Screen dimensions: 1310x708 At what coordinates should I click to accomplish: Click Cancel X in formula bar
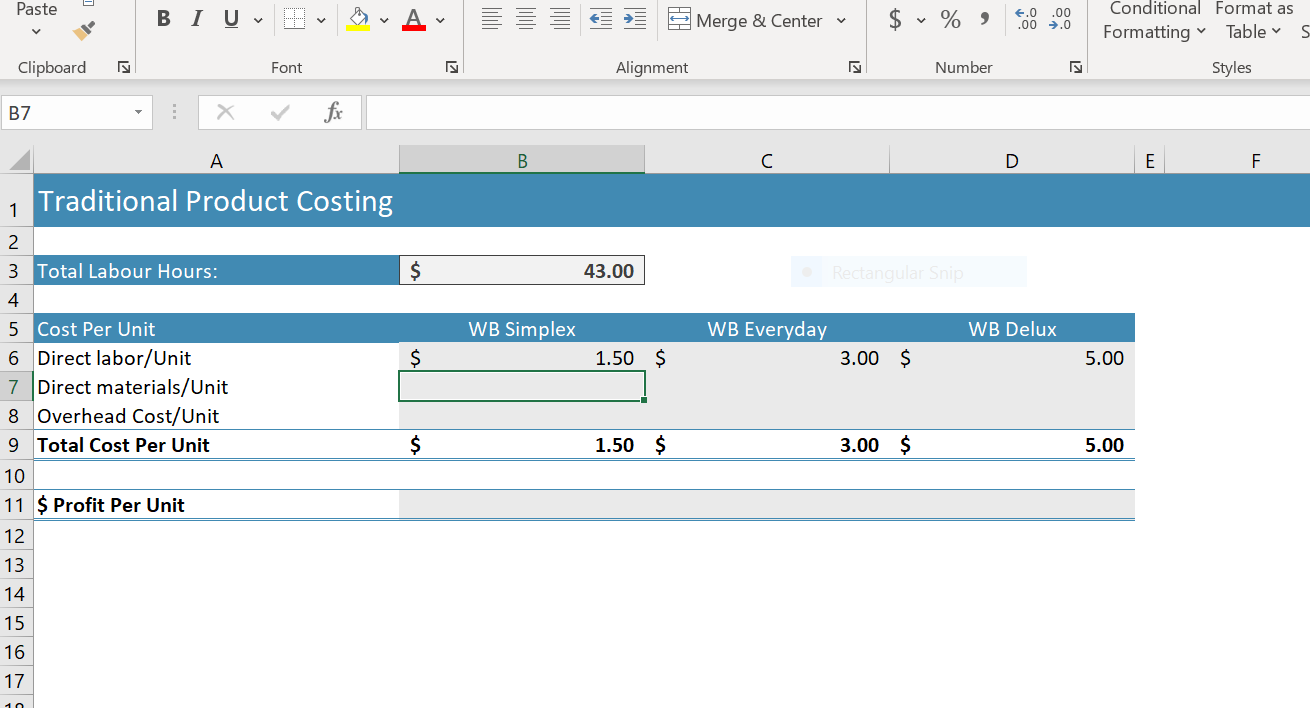click(x=225, y=113)
